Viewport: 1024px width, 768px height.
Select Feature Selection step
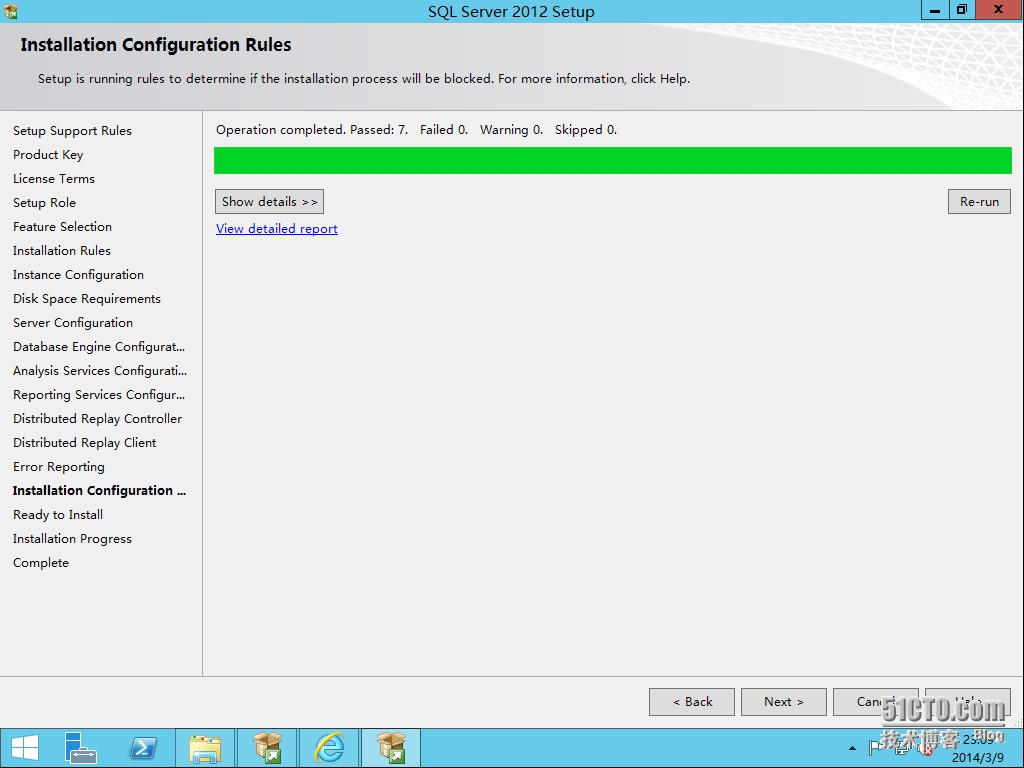tap(63, 227)
